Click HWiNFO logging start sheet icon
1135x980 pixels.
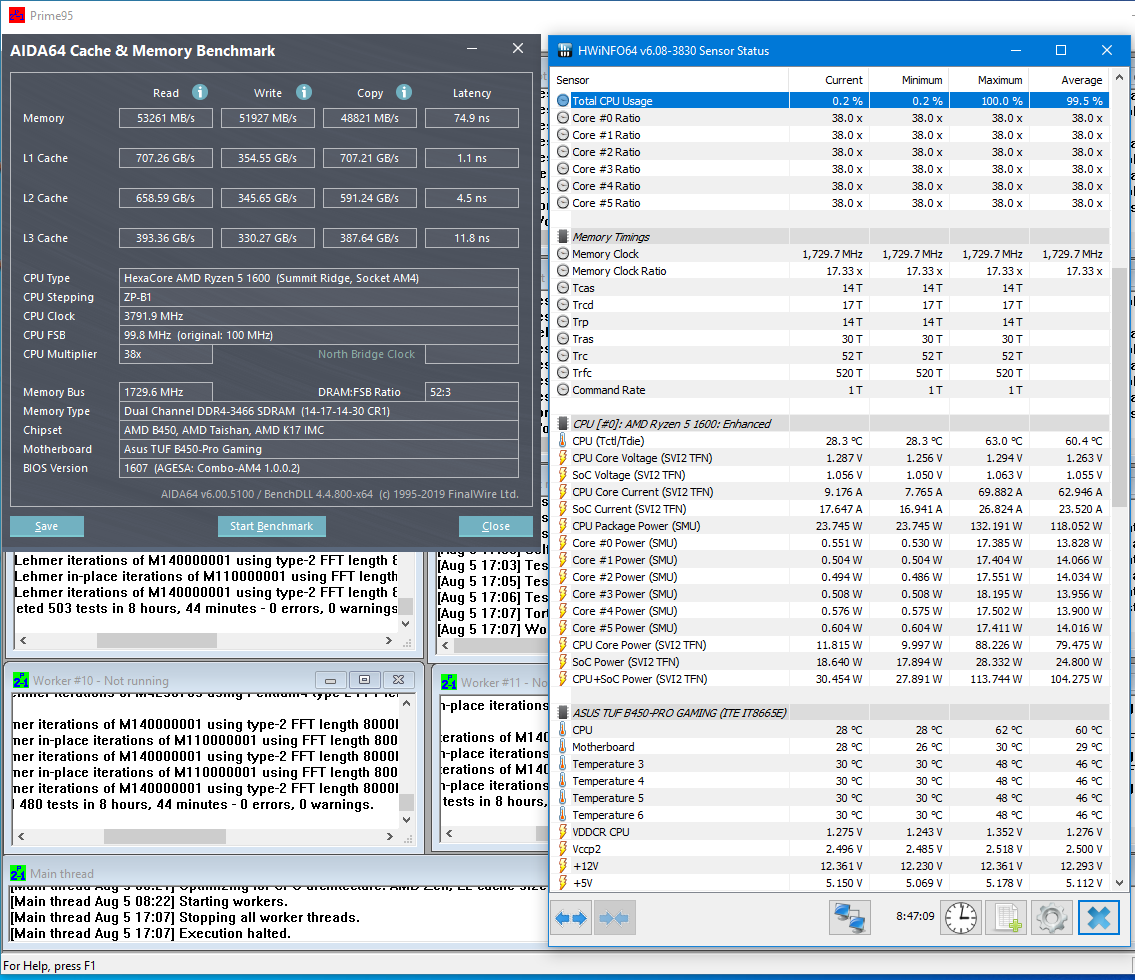1008,918
